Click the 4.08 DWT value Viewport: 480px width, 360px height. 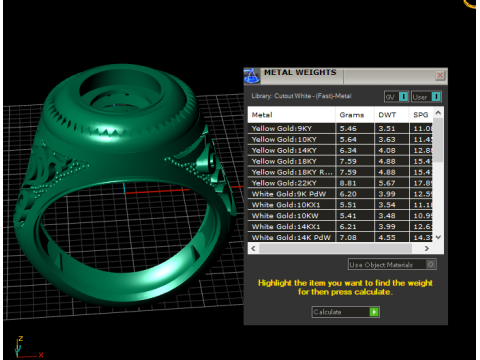point(387,150)
